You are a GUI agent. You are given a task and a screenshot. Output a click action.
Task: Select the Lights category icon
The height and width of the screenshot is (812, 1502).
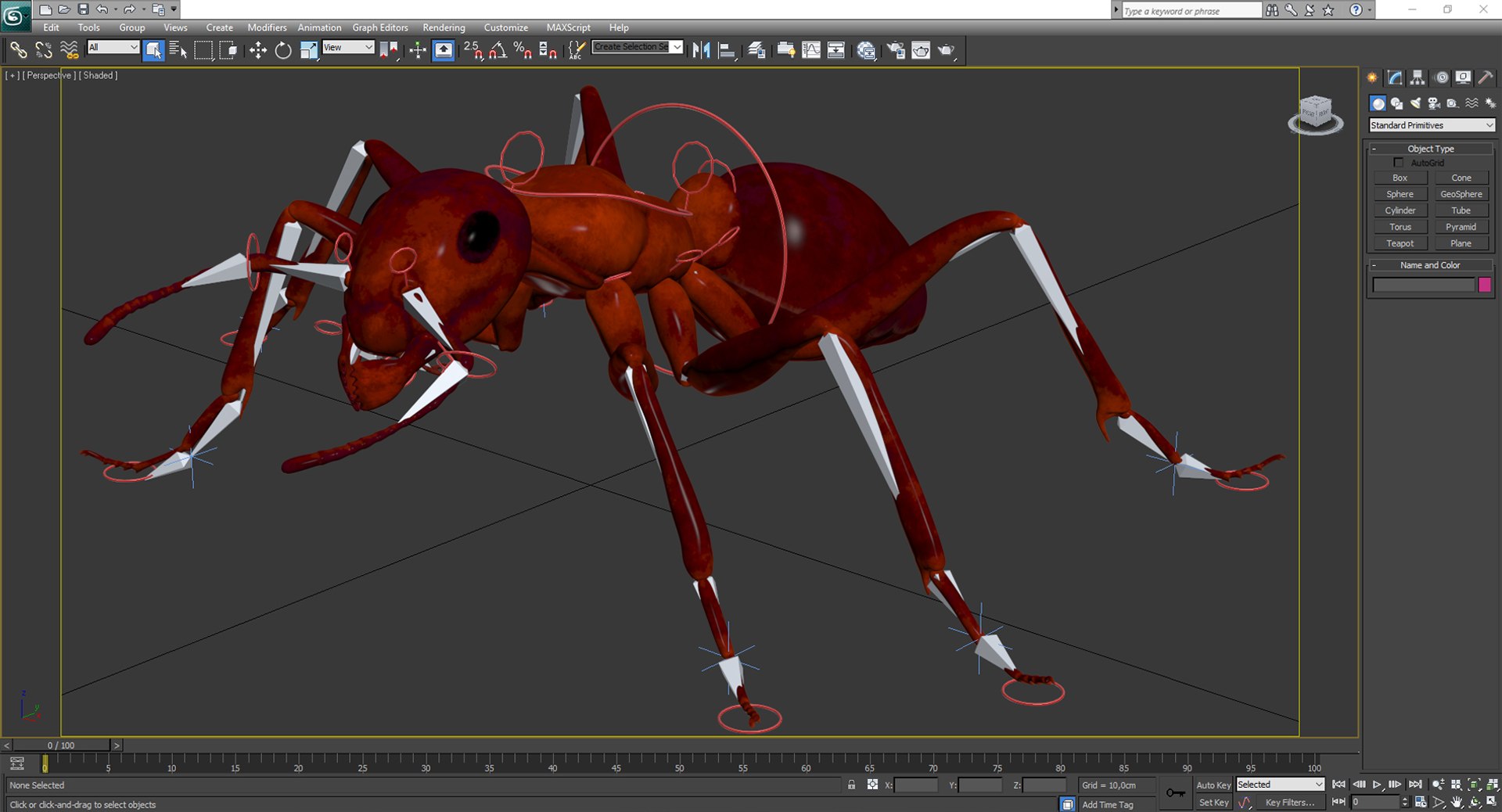(x=1416, y=103)
